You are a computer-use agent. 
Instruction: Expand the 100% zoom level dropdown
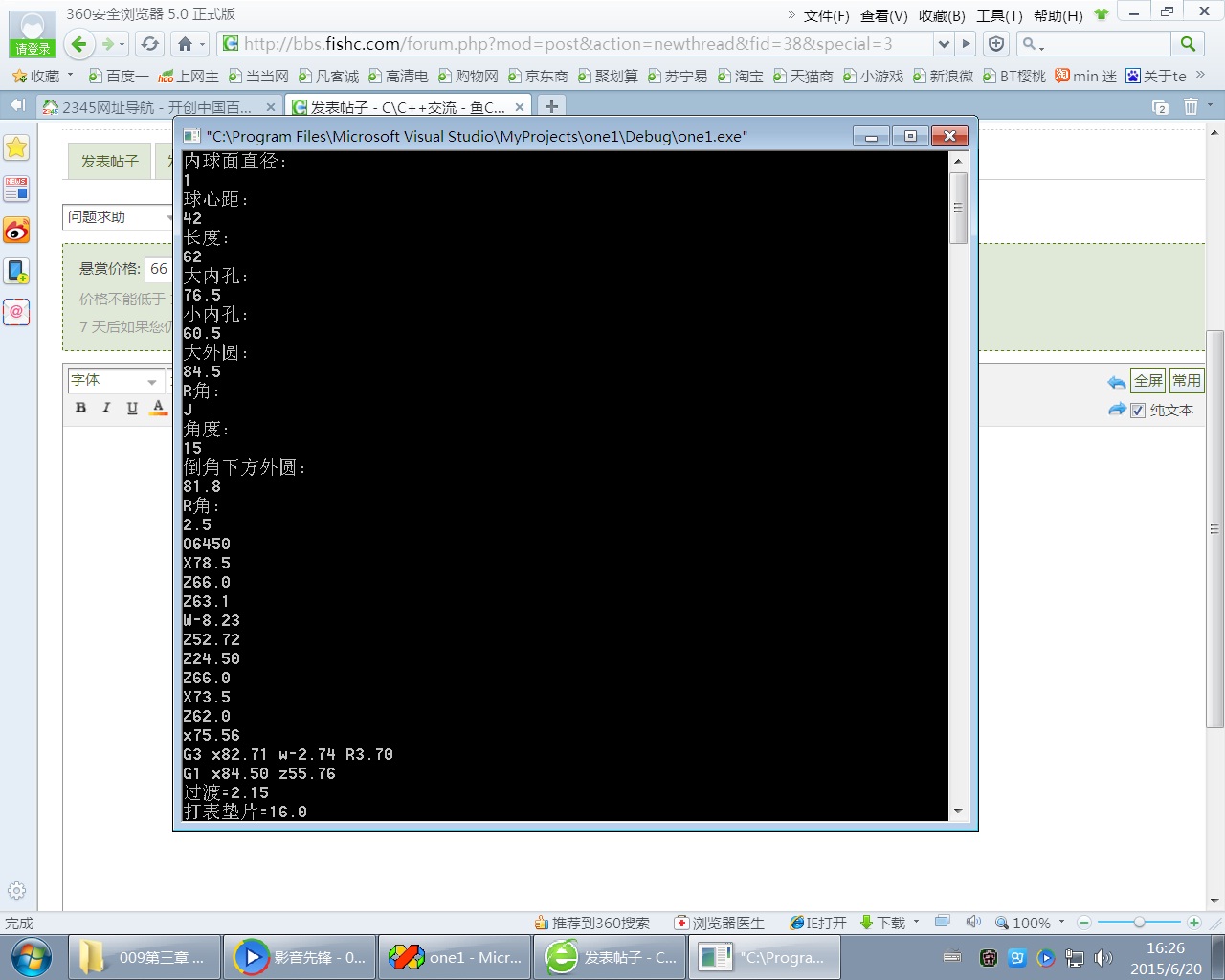point(1061,923)
